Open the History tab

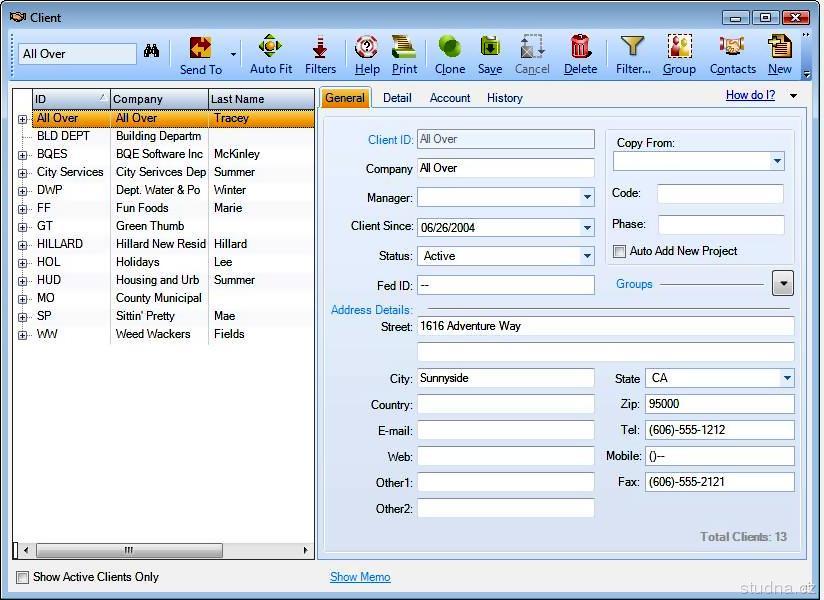[504, 98]
